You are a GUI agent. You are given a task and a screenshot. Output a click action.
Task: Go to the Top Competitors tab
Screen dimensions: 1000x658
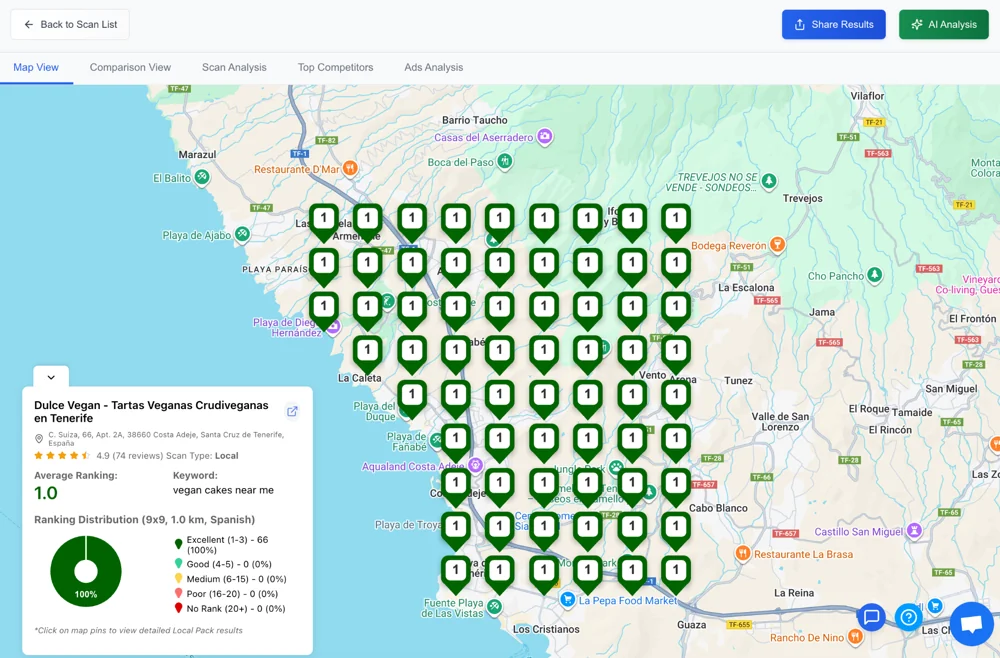(x=335, y=67)
